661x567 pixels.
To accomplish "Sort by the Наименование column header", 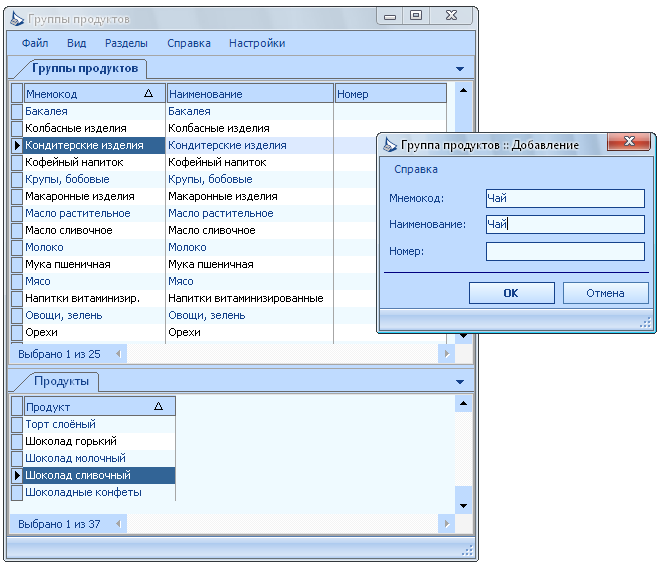I will pyautogui.click(x=250, y=94).
